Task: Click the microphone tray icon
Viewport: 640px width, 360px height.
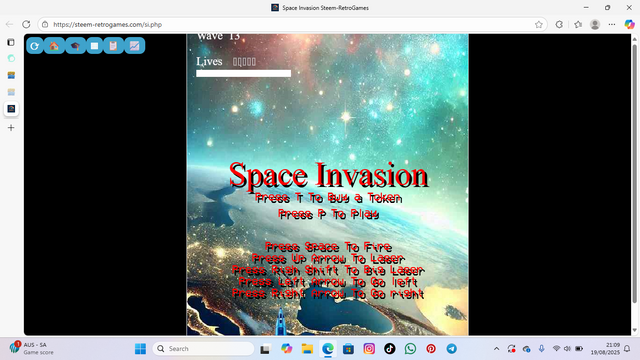Action: coord(542,349)
